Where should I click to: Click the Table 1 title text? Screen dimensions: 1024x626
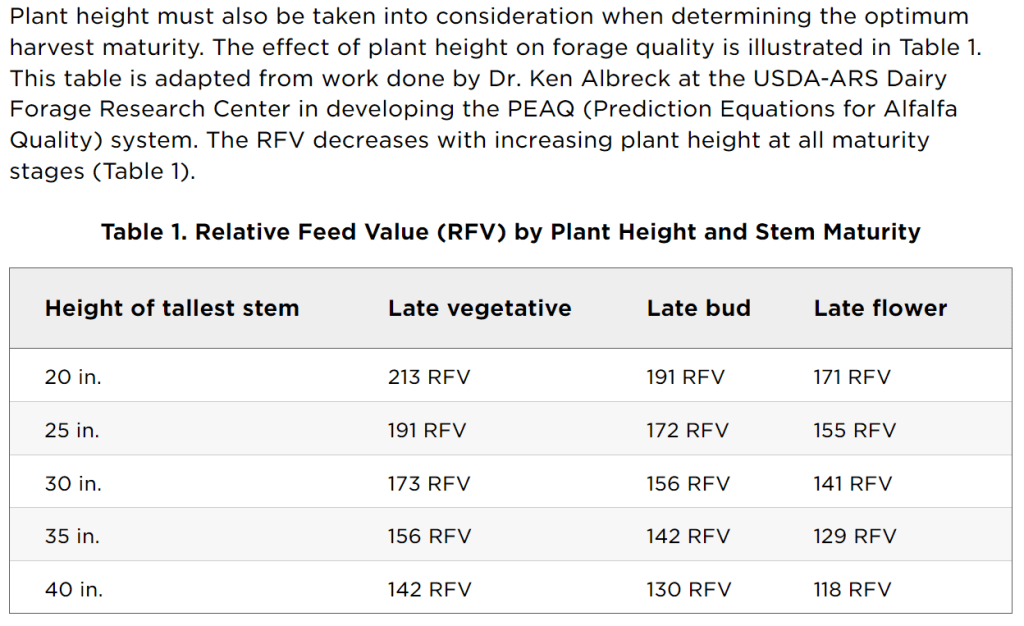tap(510, 232)
